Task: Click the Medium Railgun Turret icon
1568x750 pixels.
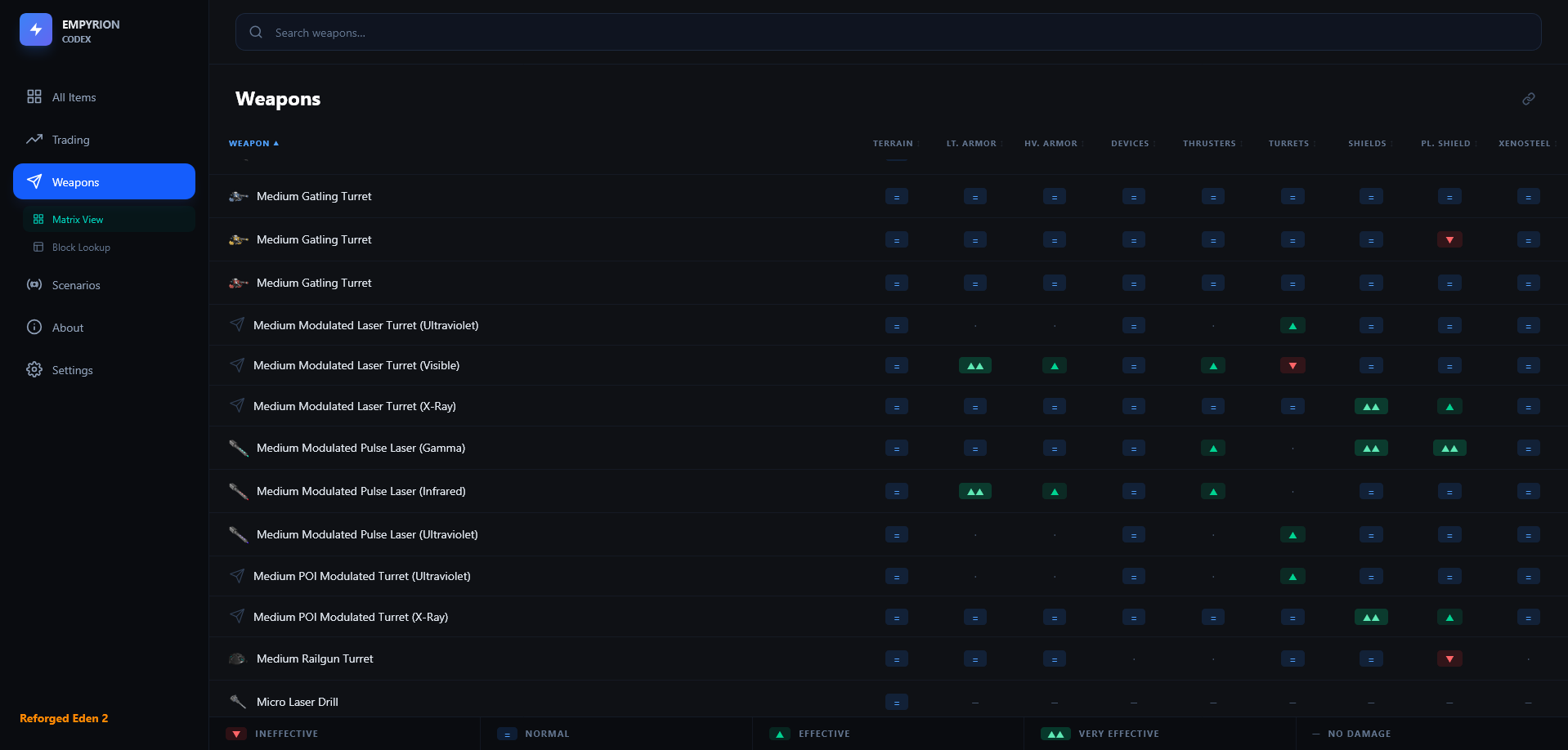Action: [x=238, y=658]
